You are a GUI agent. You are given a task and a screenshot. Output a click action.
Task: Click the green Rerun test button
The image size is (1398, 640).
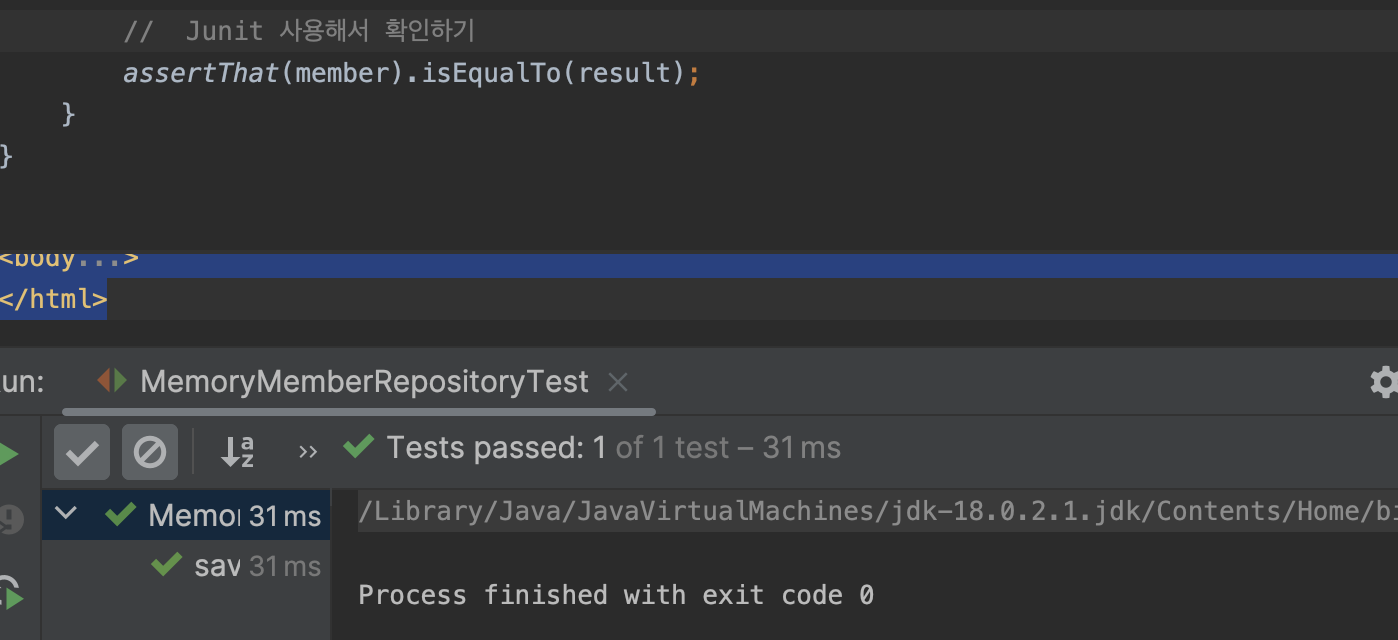point(8,454)
